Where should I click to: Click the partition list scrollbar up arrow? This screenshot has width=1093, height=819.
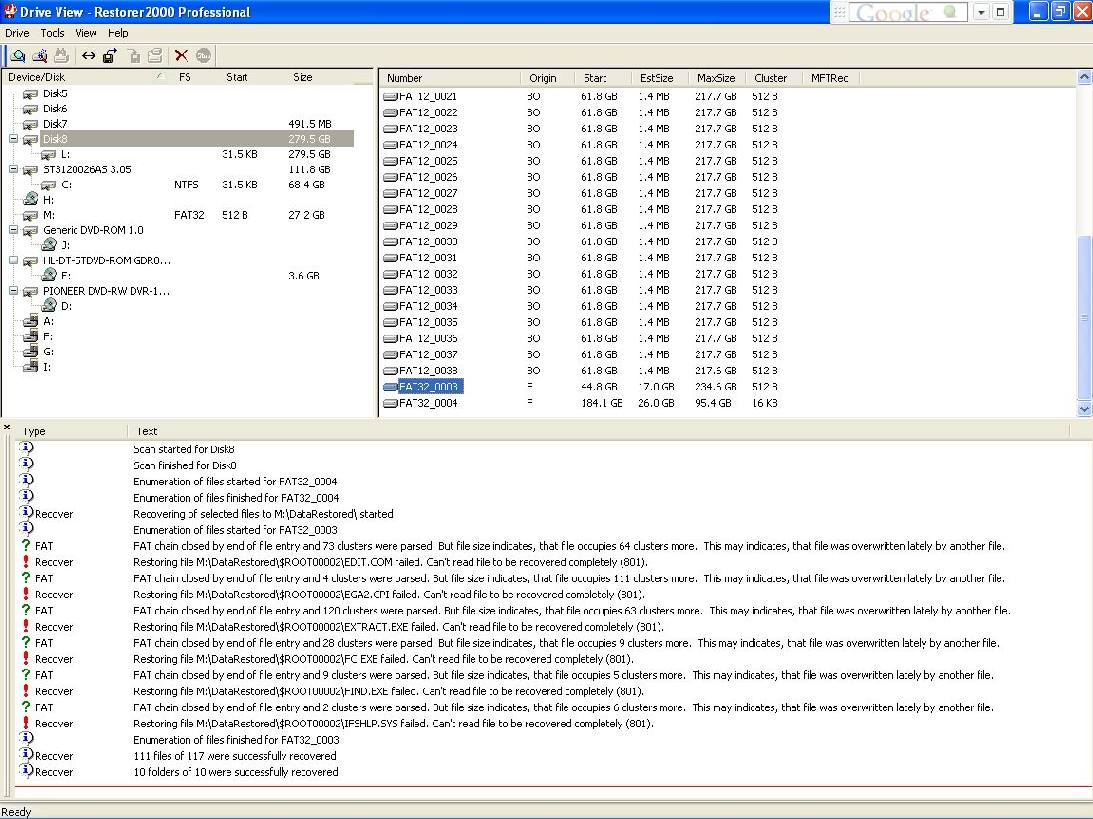coord(1085,77)
